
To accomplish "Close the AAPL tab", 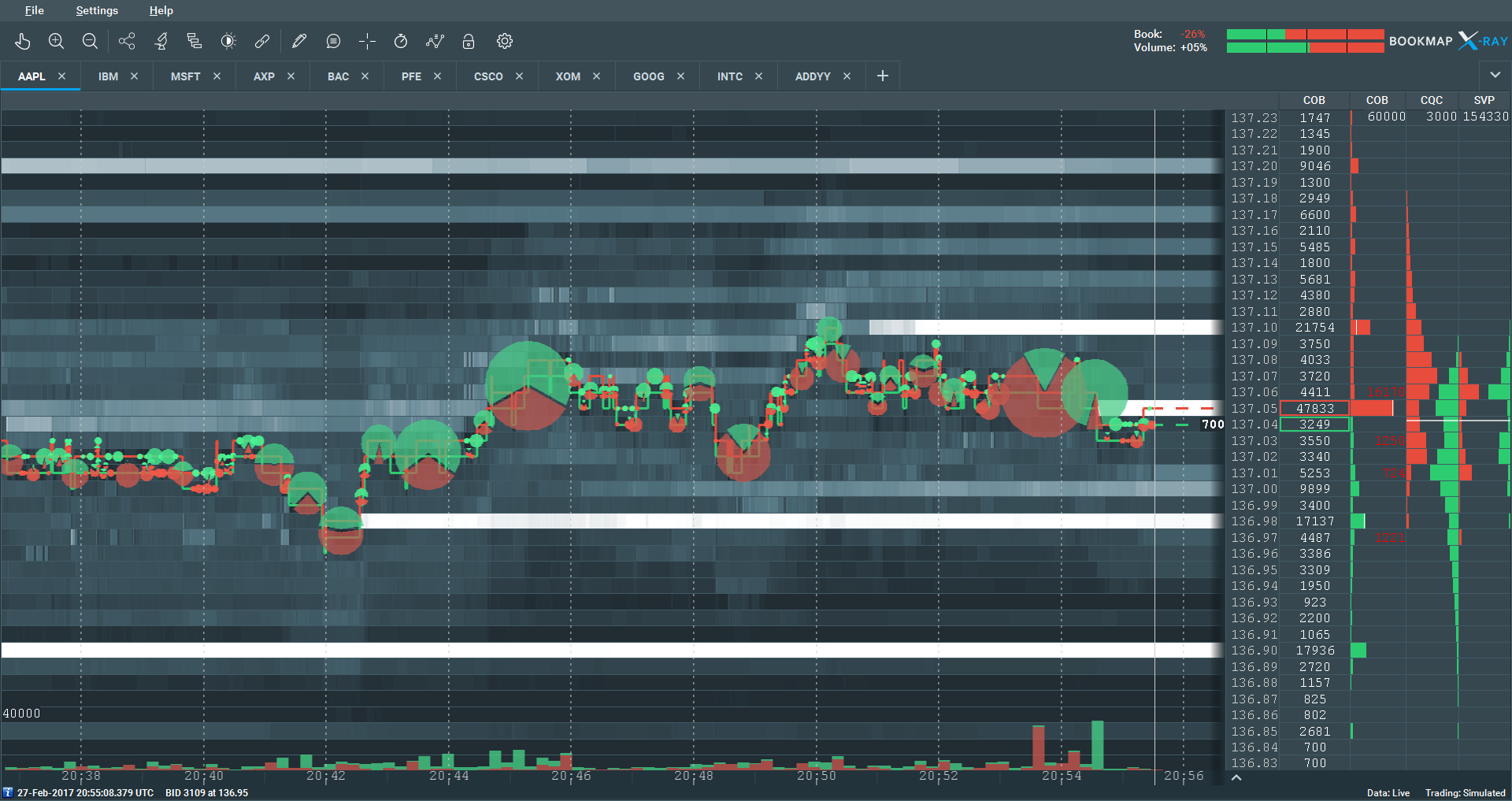I will [x=61, y=76].
